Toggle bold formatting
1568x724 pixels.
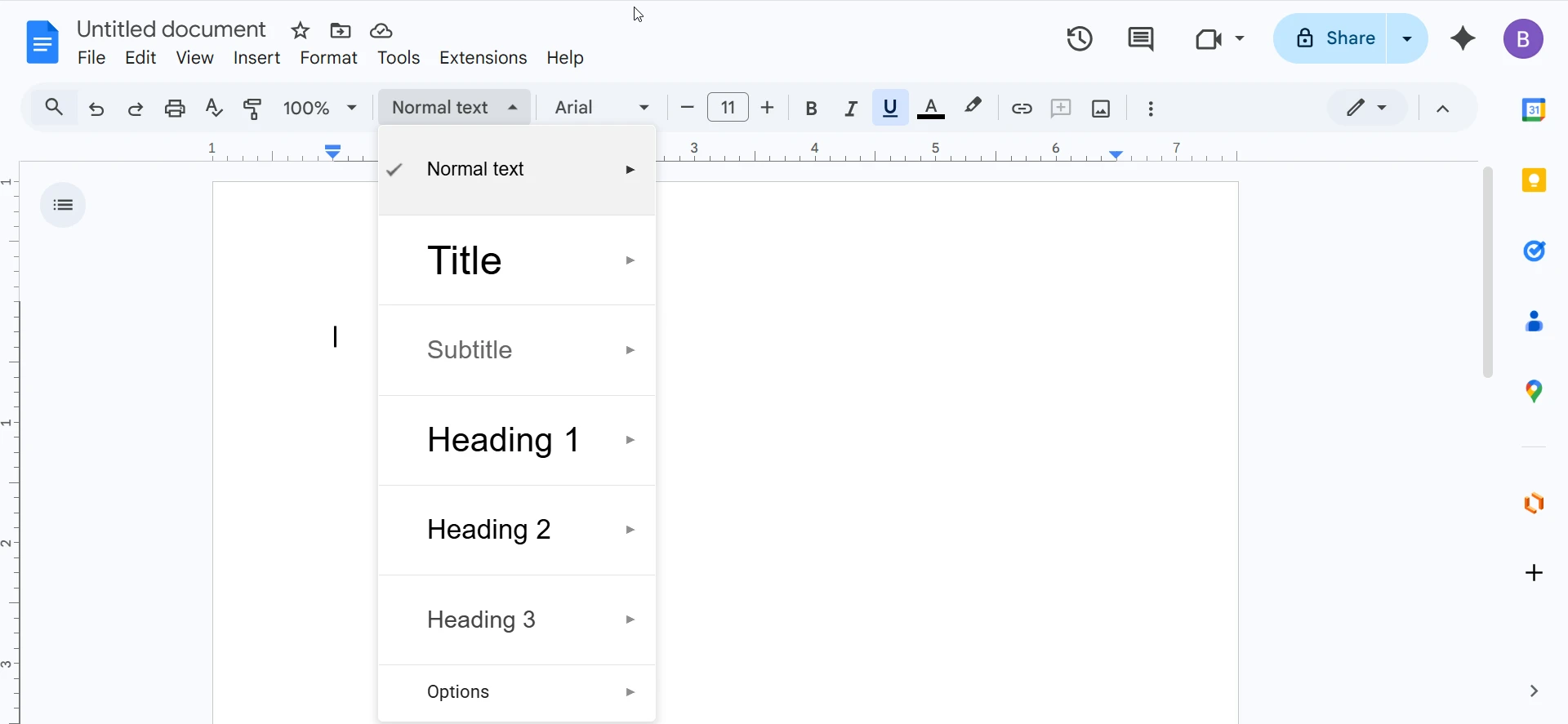(812, 109)
